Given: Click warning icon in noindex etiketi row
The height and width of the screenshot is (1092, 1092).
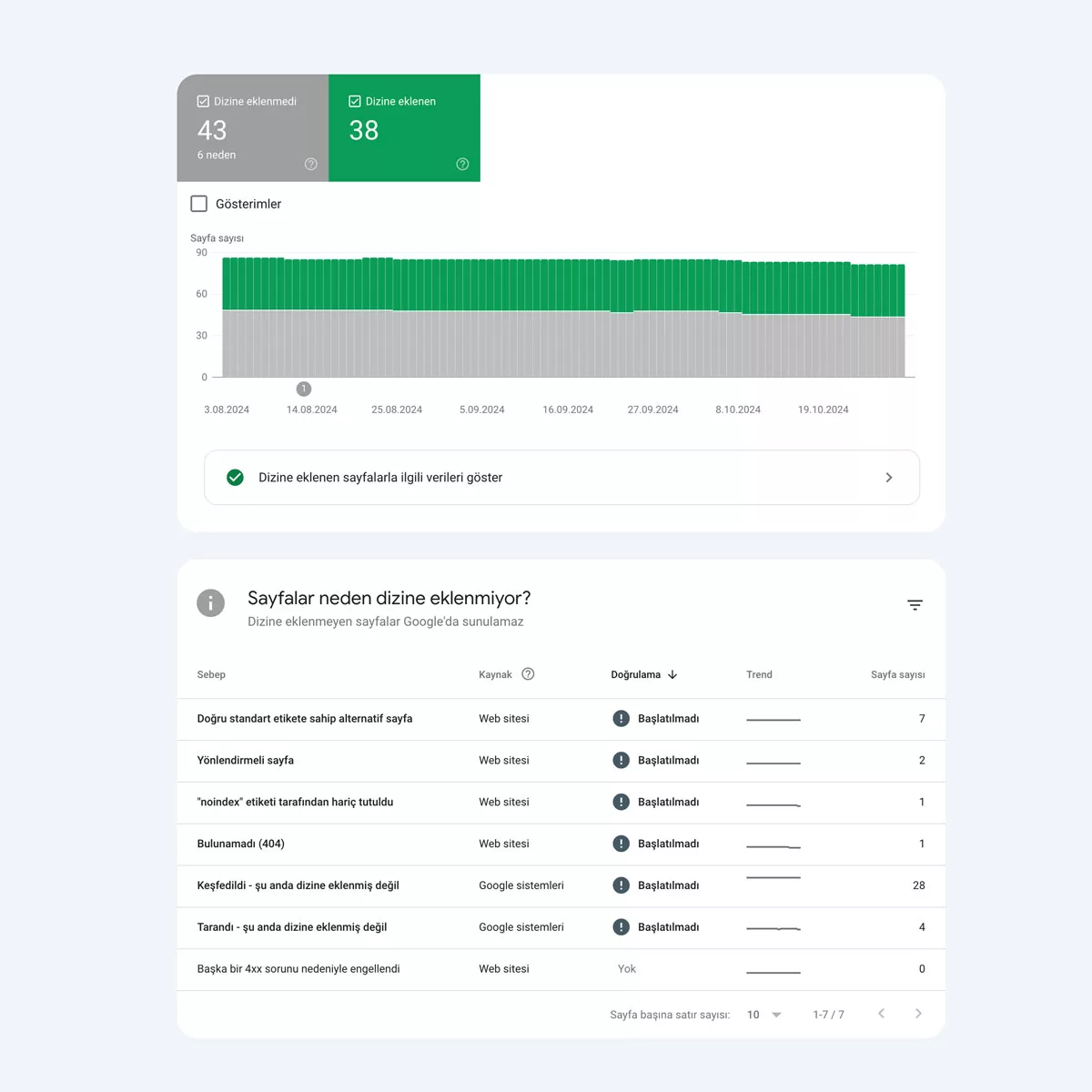Looking at the screenshot, I should tap(622, 802).
